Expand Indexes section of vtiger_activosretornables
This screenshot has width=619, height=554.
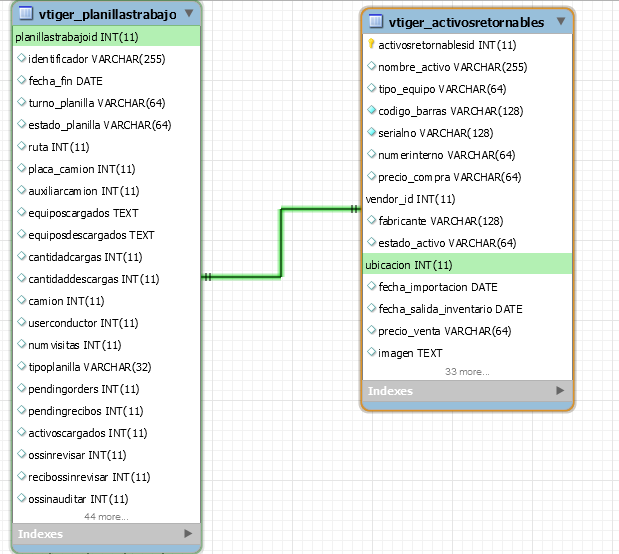pos(560,391)
